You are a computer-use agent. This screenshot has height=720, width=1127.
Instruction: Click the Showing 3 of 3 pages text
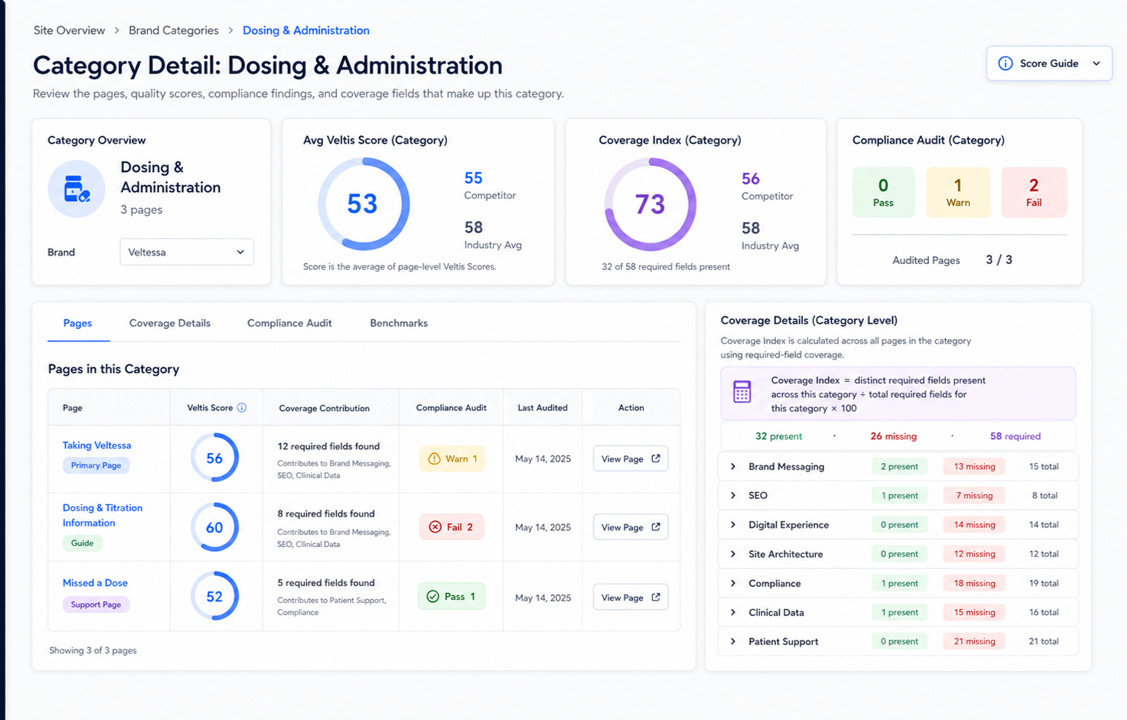click(93, 650)
